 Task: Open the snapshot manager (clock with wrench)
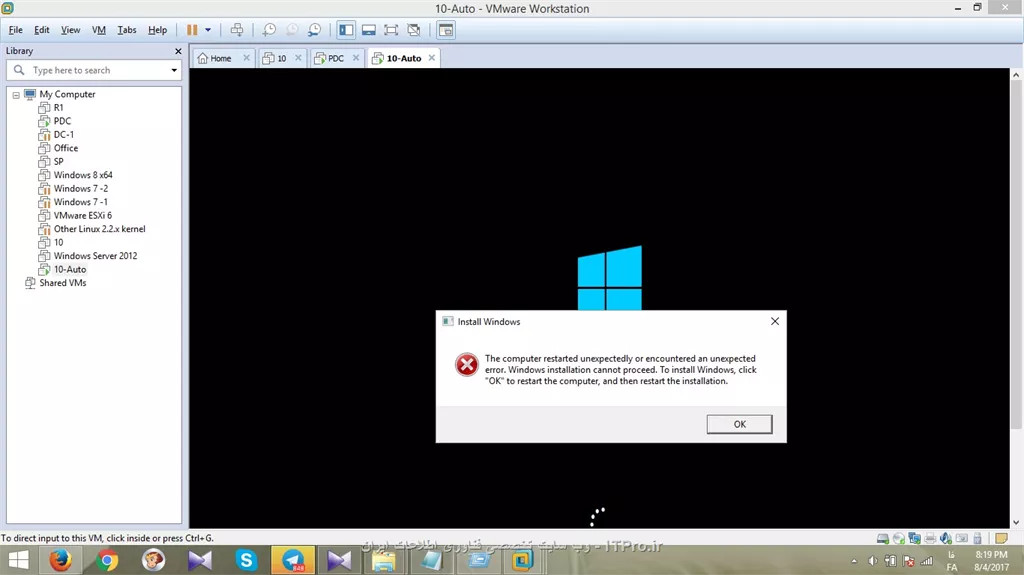click(x=315, y=30)
